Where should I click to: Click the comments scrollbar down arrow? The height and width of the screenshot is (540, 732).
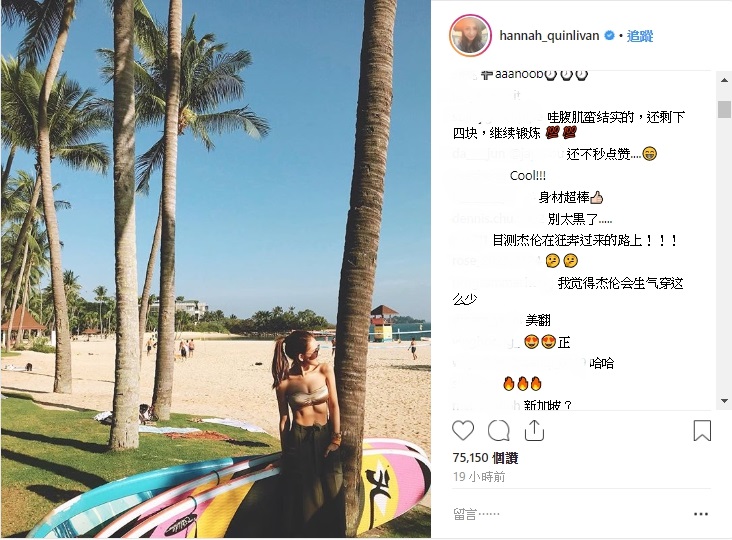click(x=724, y=401)
